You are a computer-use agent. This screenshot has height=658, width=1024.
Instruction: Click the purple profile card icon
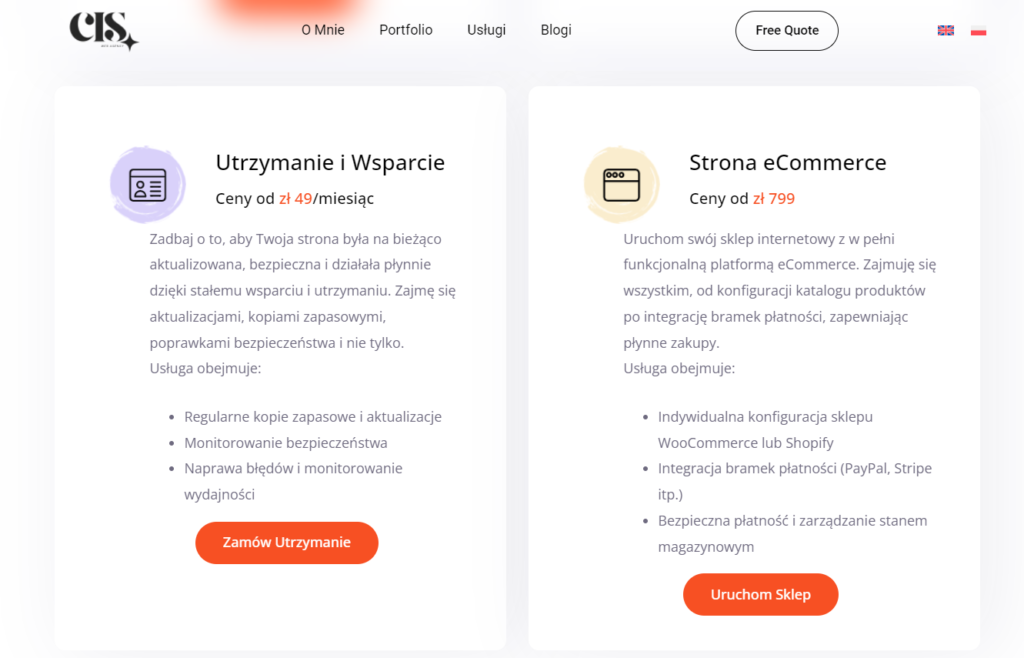click(148, 185)
